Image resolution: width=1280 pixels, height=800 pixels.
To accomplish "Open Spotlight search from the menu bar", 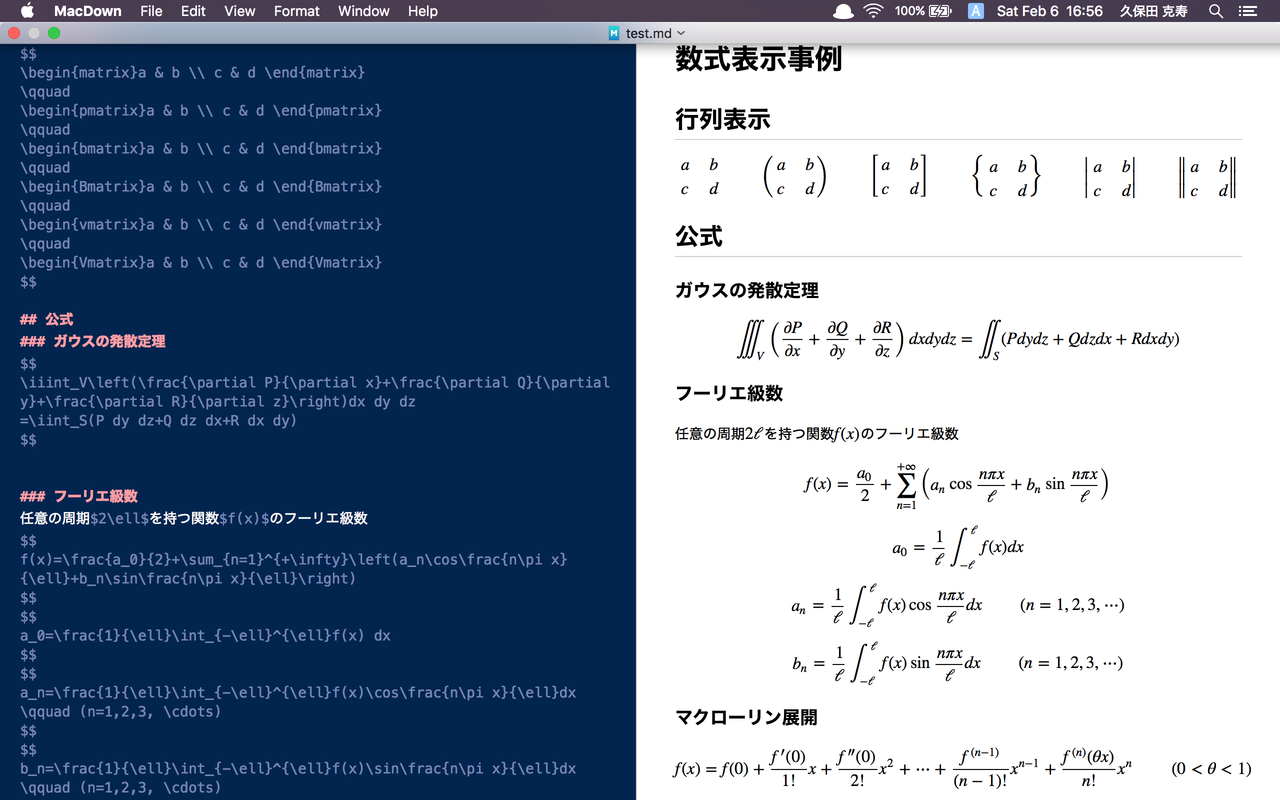I will (x=1216, y=11).
